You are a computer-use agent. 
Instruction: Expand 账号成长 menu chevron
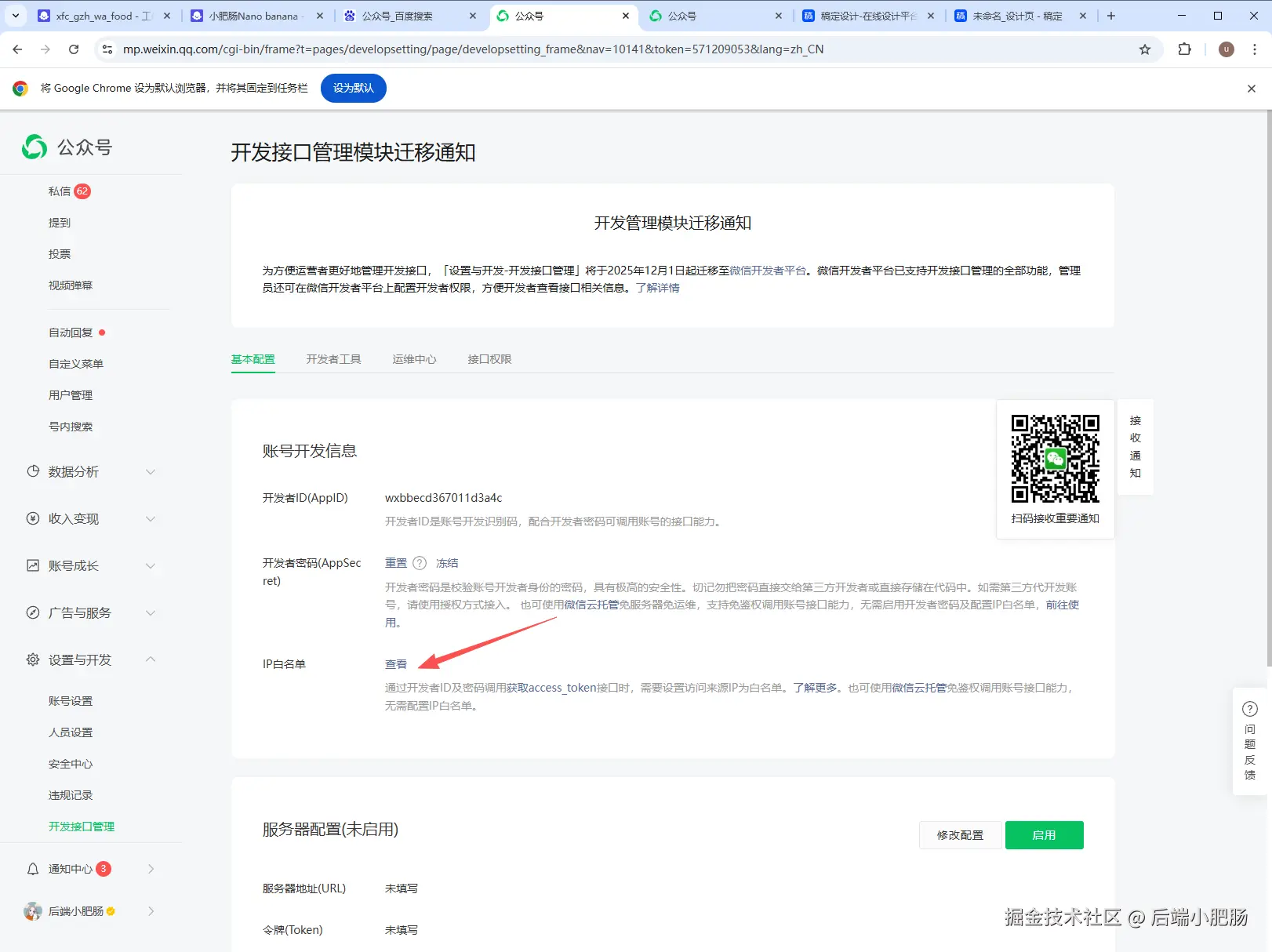pos(151,565)
